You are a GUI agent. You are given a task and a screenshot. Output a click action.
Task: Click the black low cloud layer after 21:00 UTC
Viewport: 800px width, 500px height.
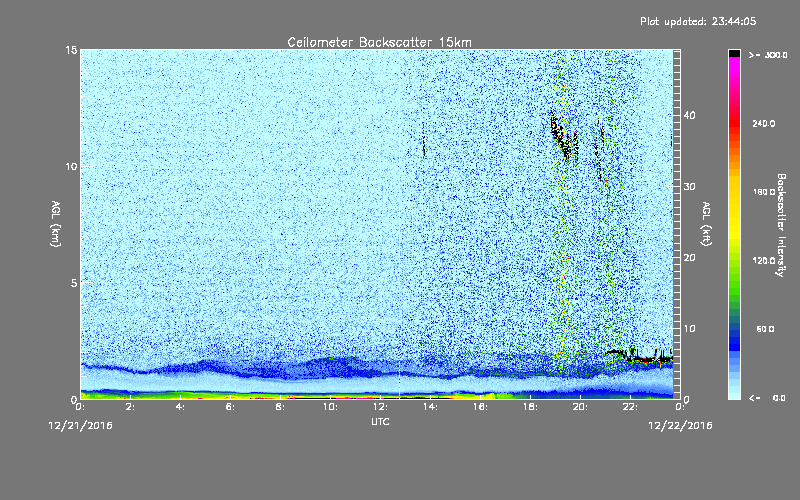[x=638, y=356]
